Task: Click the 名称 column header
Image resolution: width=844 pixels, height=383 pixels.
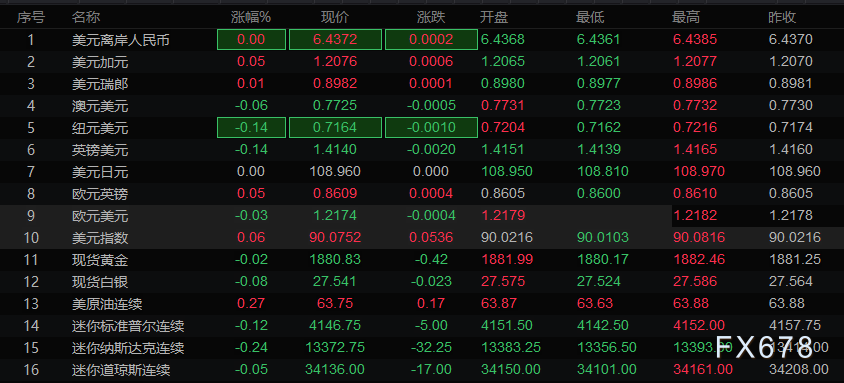Action: [x=86, y=17]
